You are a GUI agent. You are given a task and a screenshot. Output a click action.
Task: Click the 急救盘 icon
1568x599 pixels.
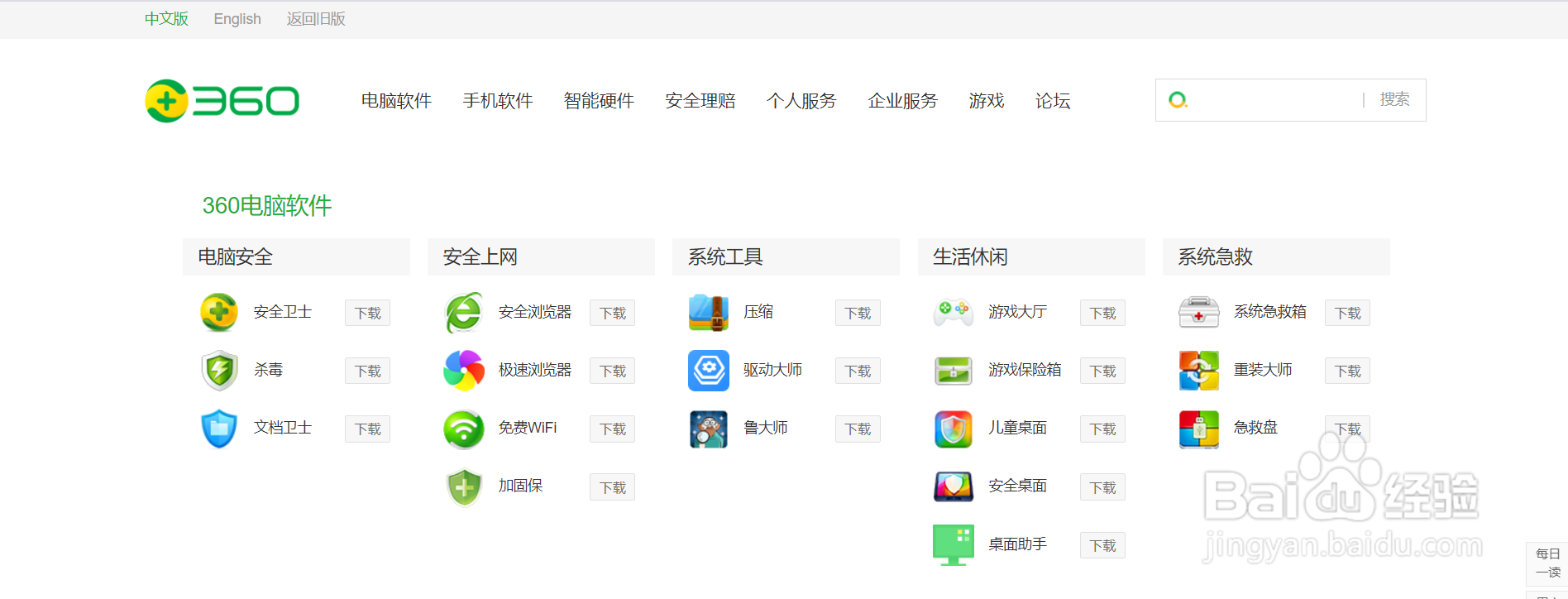(1198, 429)
